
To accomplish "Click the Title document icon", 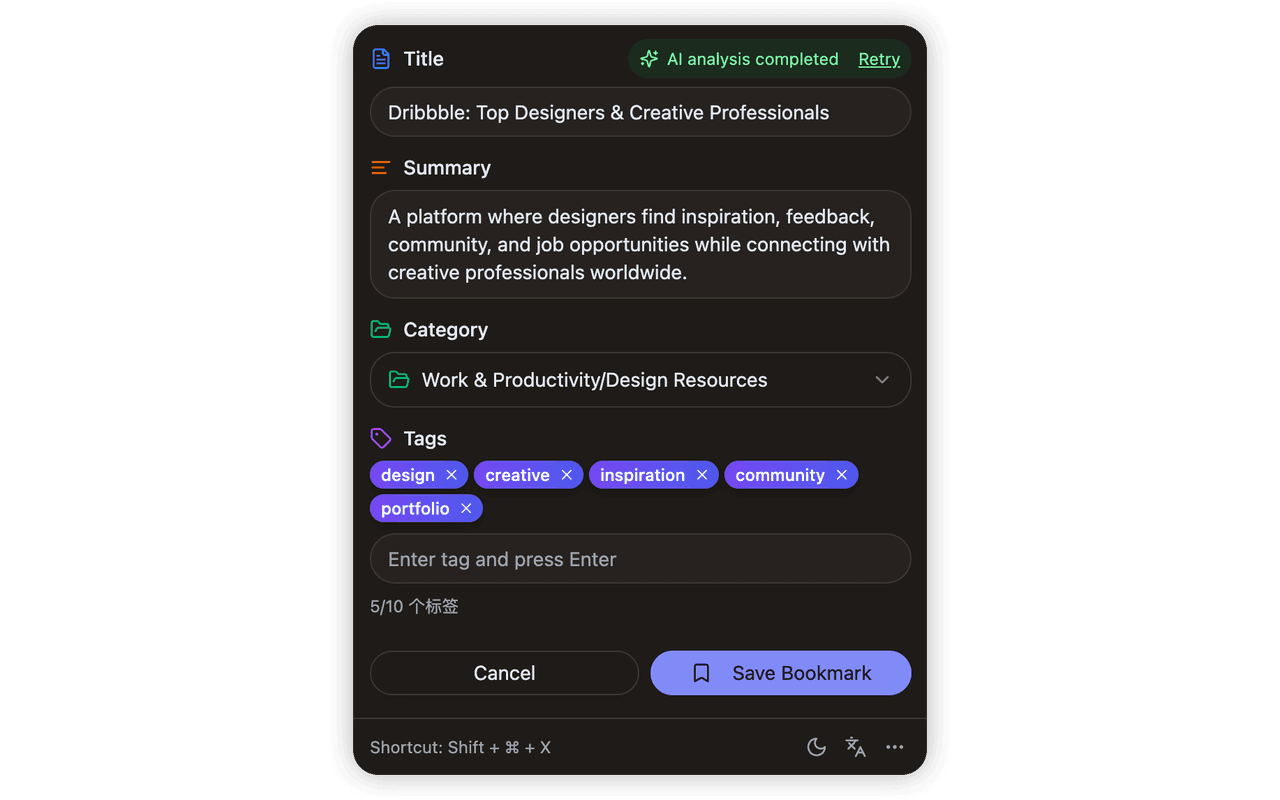I will [381, 59].
